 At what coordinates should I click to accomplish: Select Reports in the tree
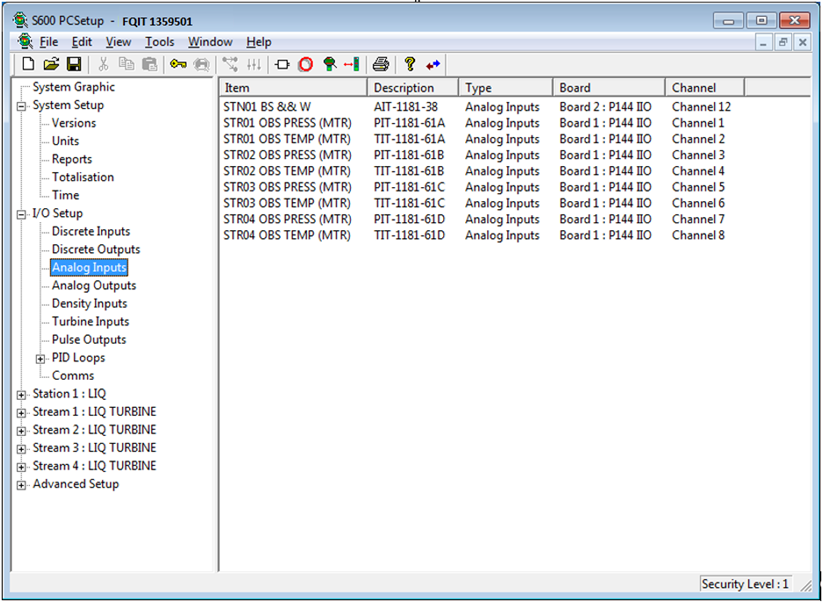point(72,159)
